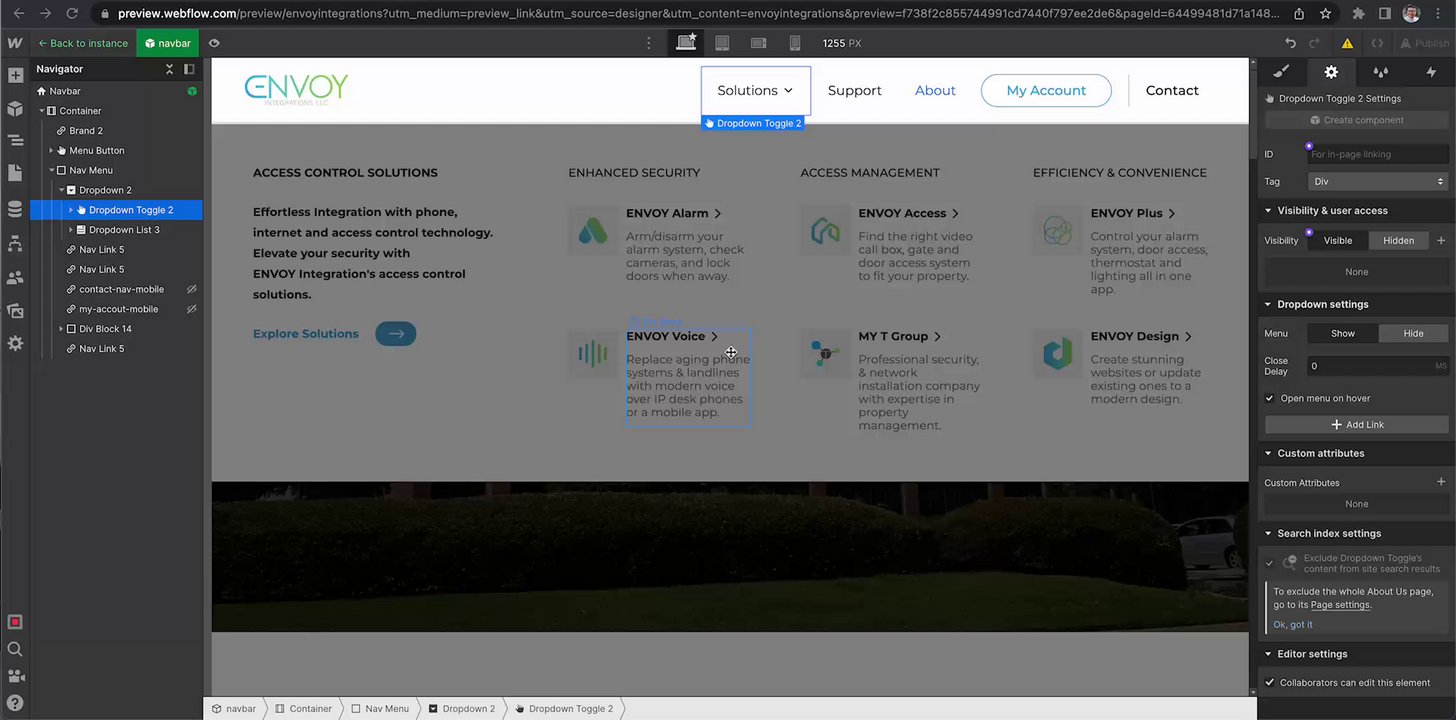Expand the Div Block 14 node
This screenshot has width=1456, height=720.
61,329
